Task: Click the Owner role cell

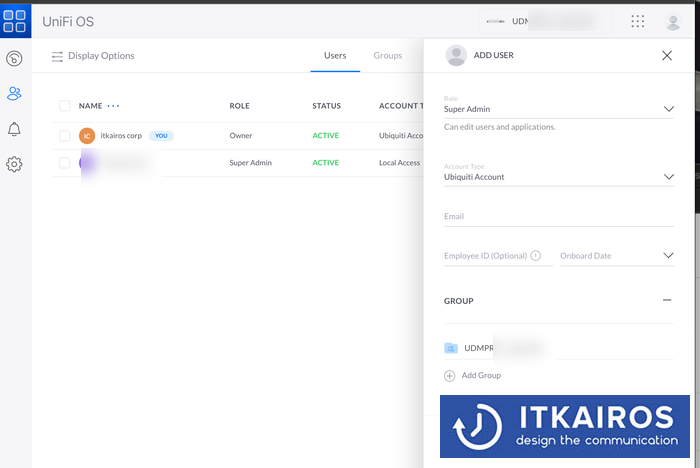Action: coord(241,136)
